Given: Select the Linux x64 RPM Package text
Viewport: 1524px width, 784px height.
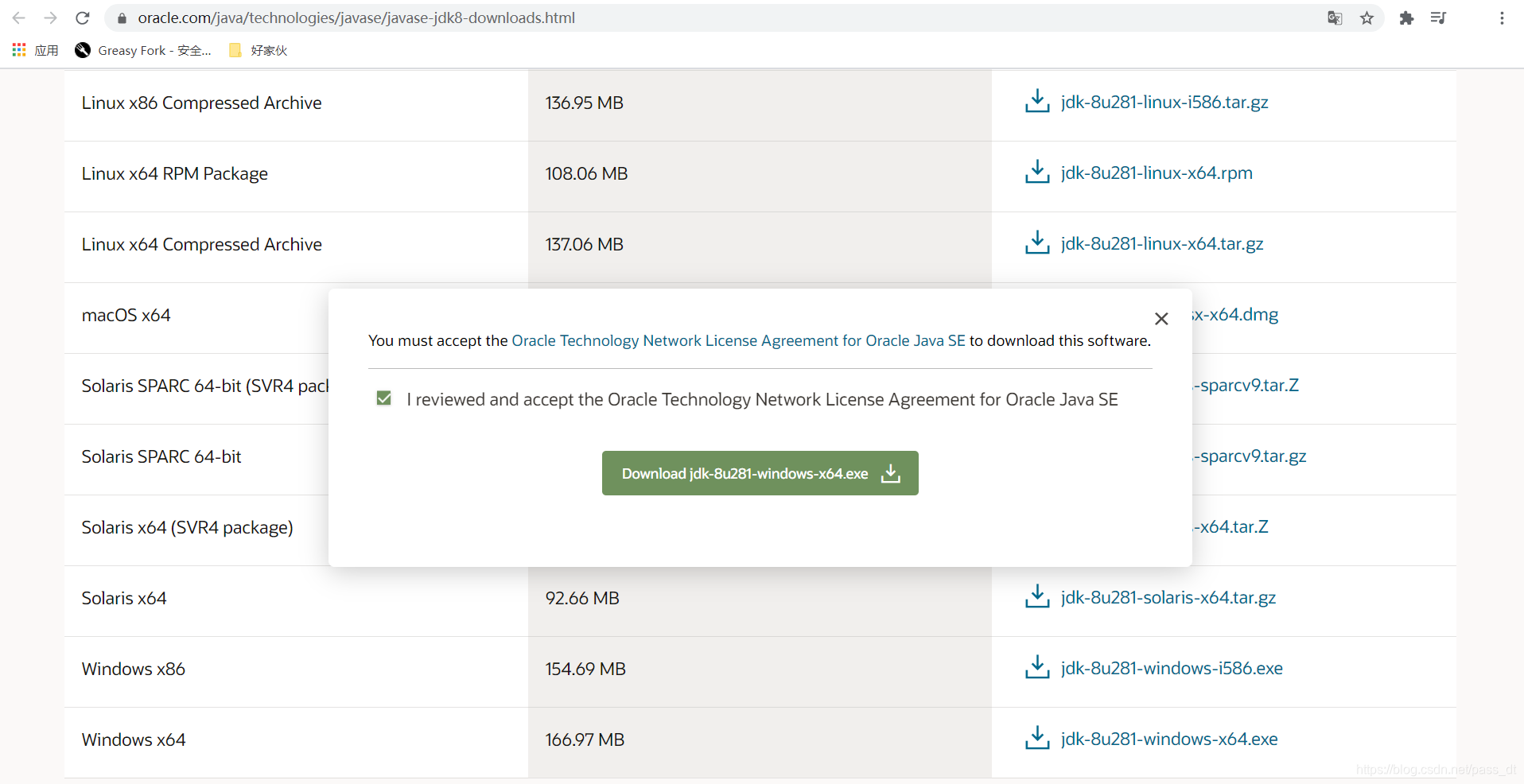Looking at the screenshot, I should click(x=174, y=173).
